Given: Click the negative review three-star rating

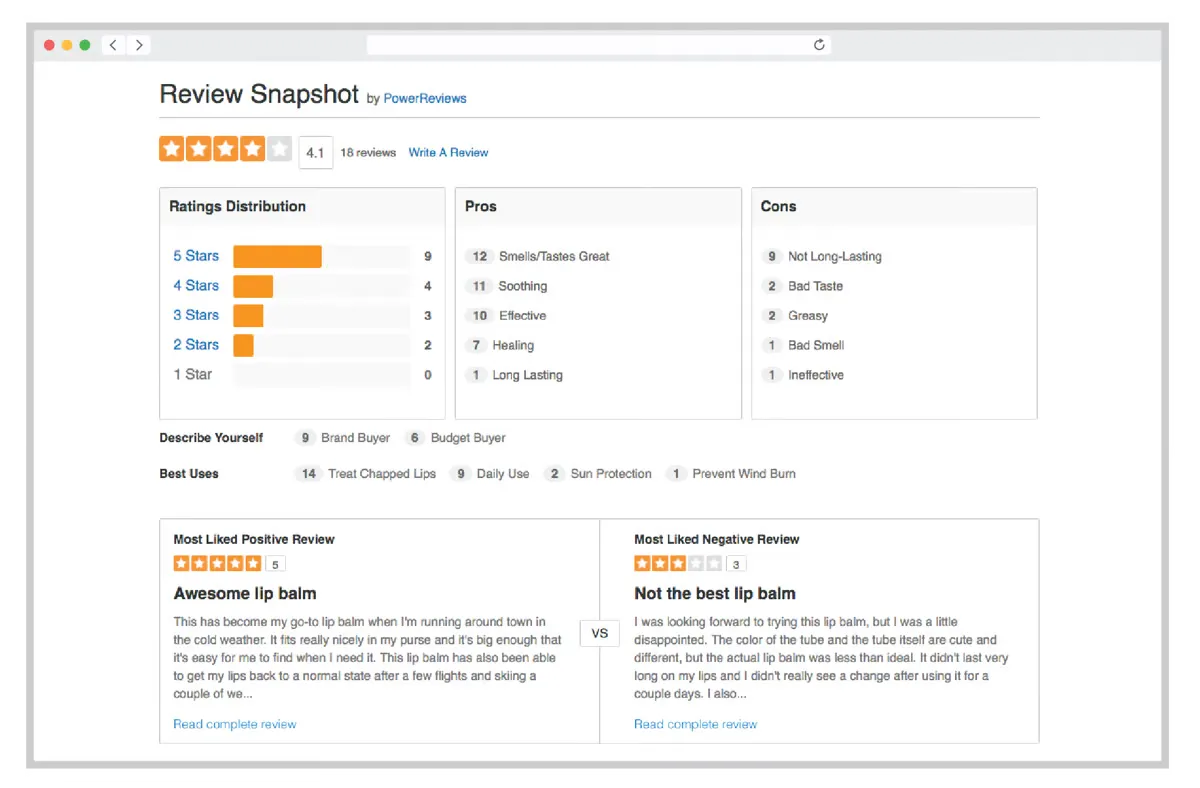Looking at the screenshot, I should 678,564.
